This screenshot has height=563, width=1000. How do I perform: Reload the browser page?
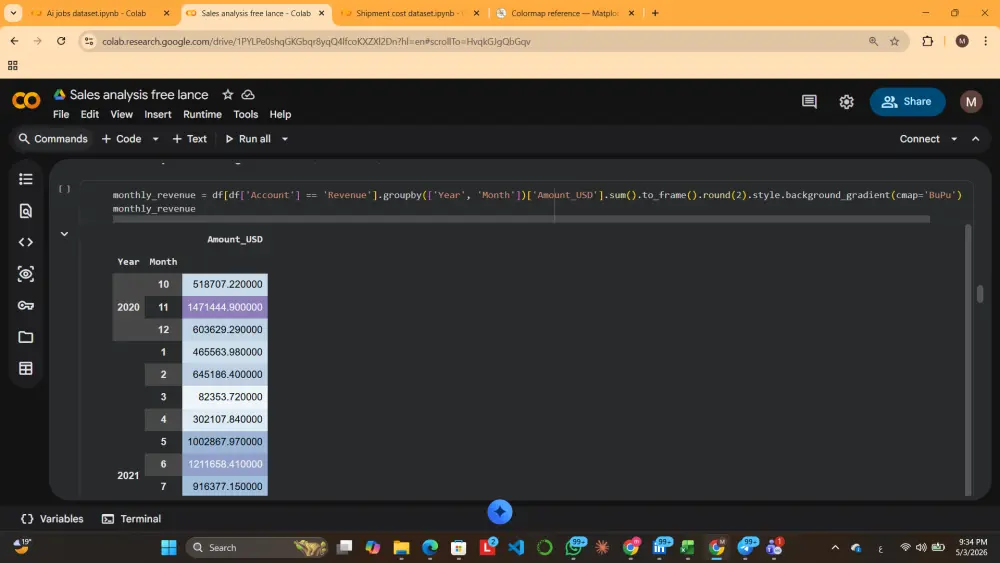coord(61,41)
